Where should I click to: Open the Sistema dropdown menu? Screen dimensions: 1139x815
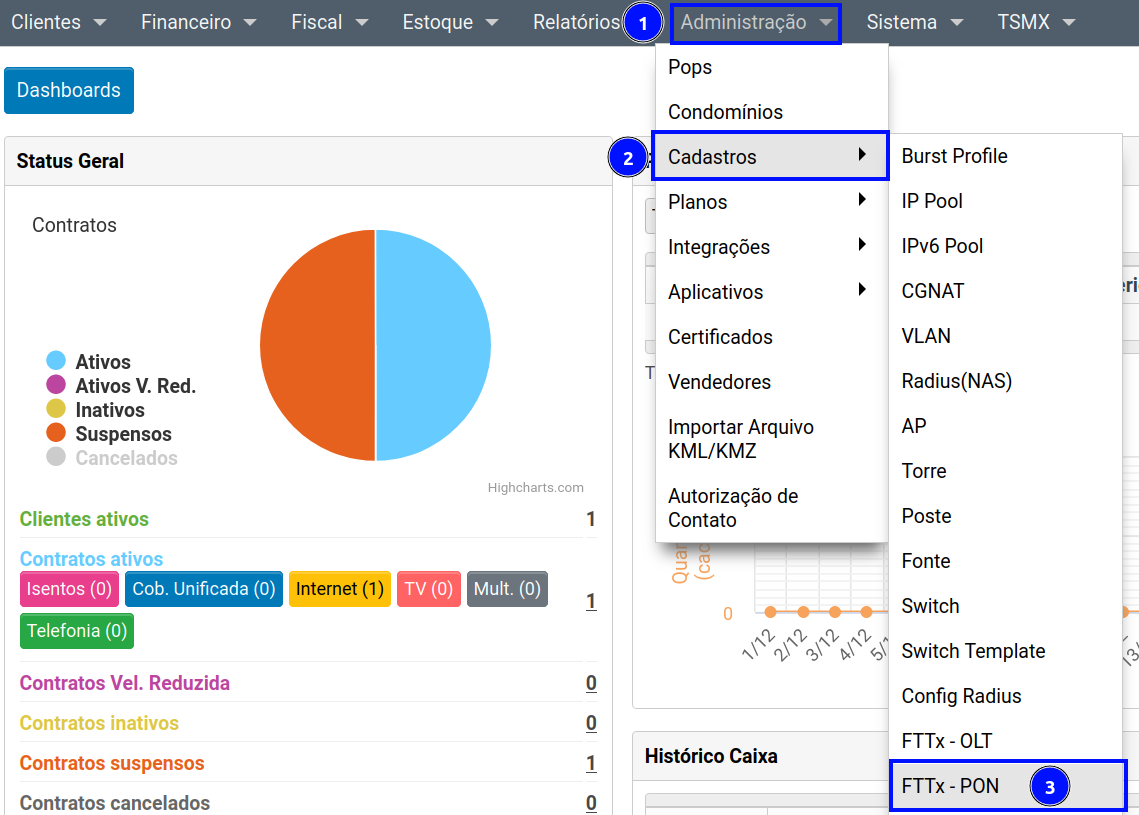pyautogui.click(x=914, y=22)
